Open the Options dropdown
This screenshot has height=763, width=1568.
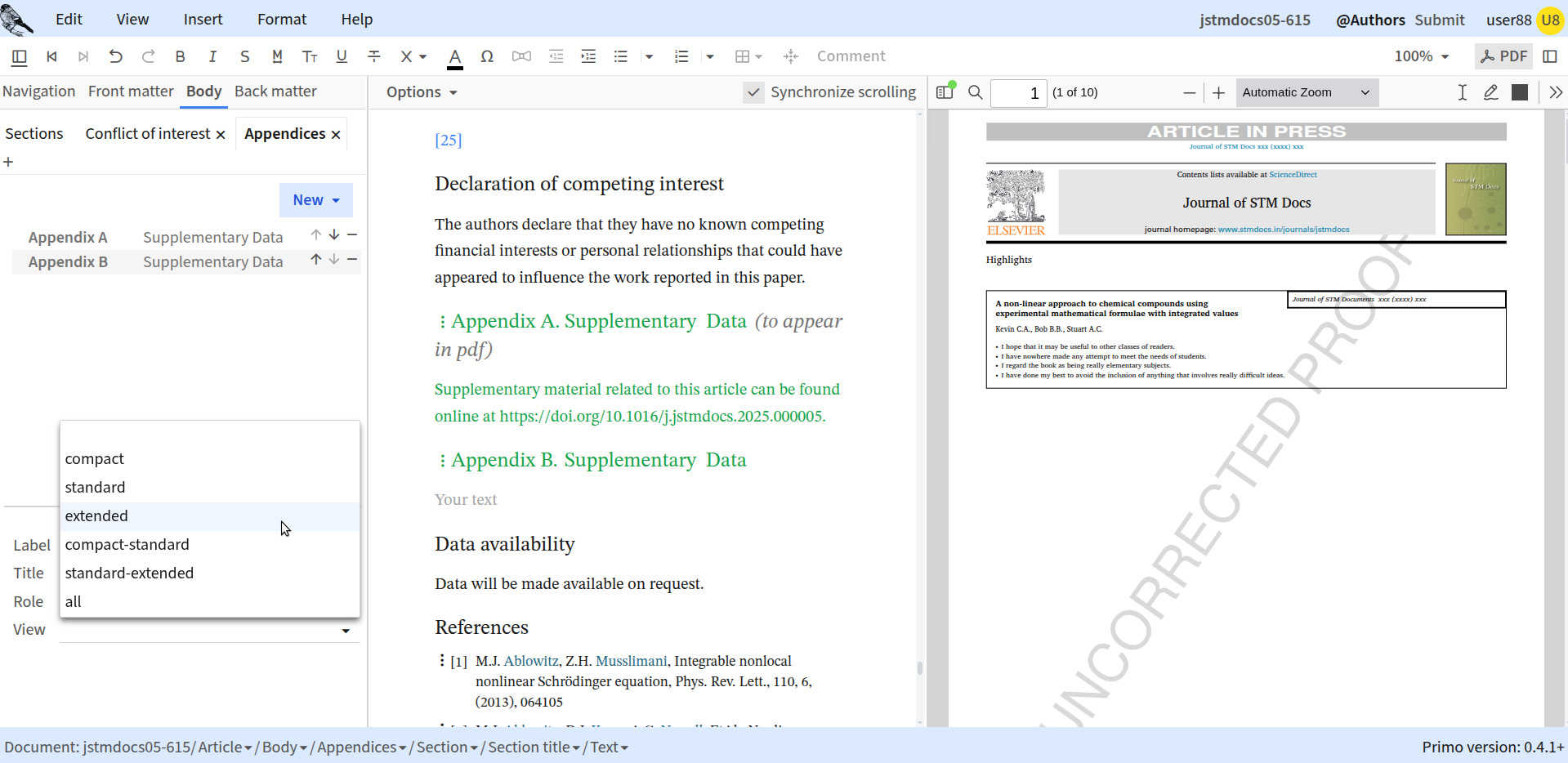[x=422, y=92]
